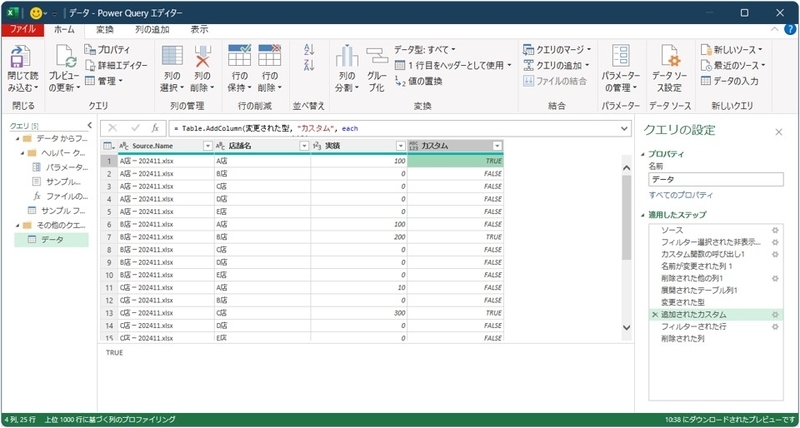Click the scroll down arrow of the data grid
Image resolution: width=800 pixels, height=428 pixels.
627,328
